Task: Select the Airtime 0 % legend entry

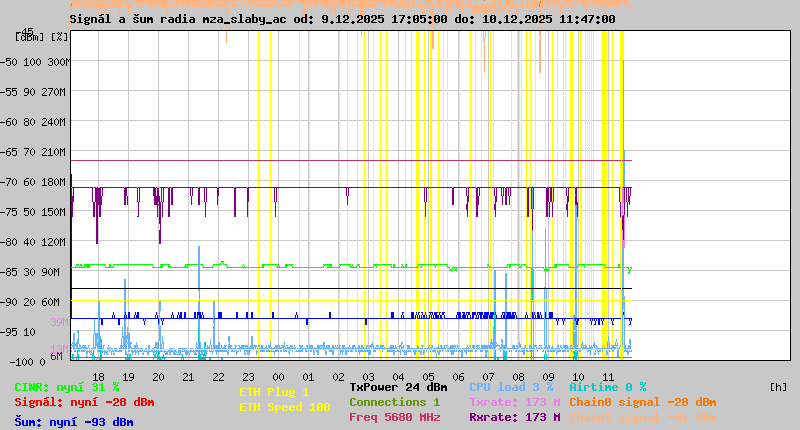Action: point(607,387)
